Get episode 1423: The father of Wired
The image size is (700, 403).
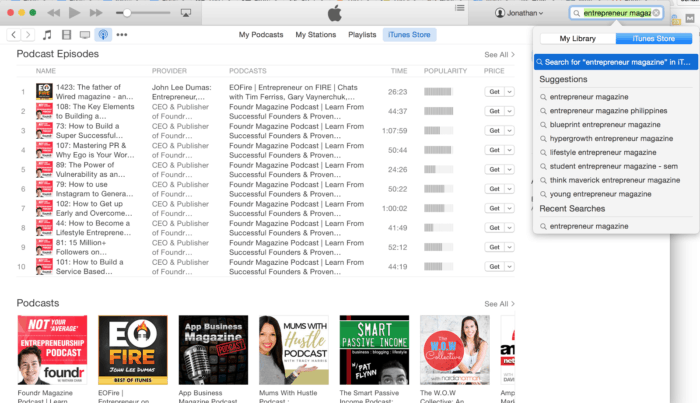pyautogui.click(x=495, y=91)
